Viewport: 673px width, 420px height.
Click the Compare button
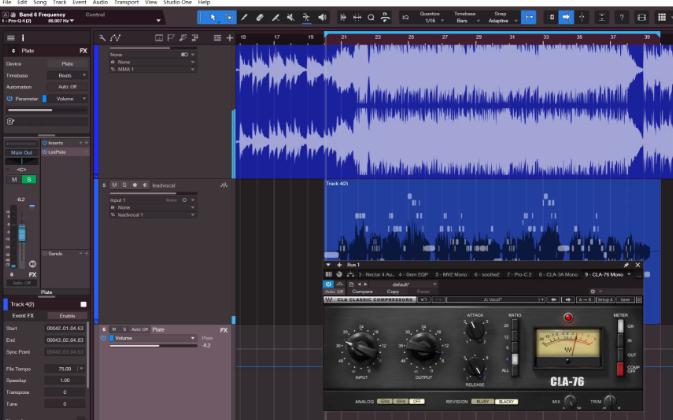pos(362,292)
